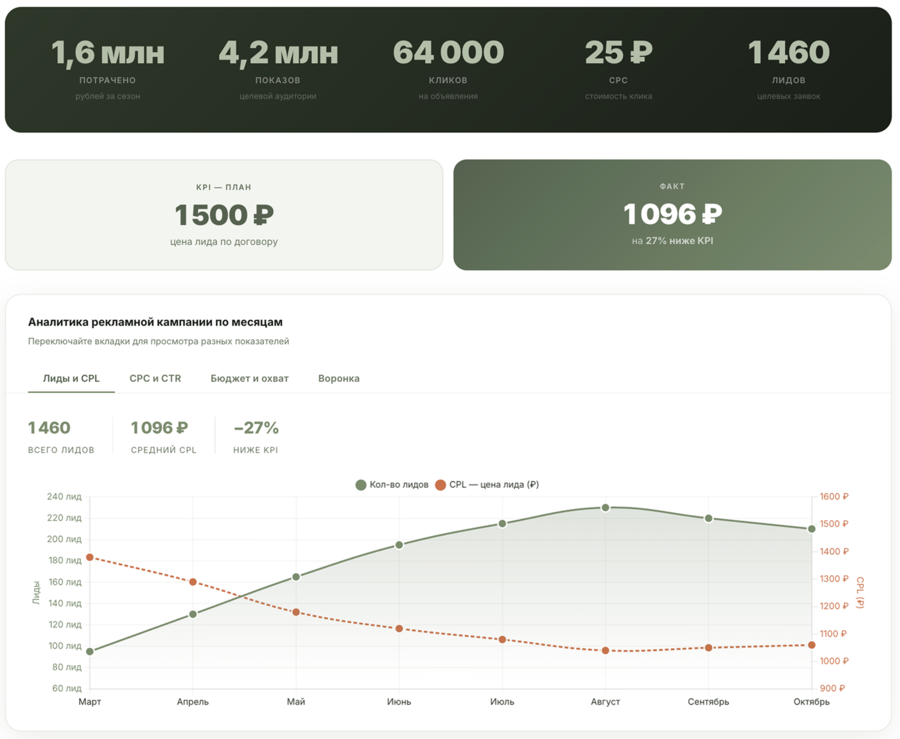Toggle the CPL — цена лида legend series
The image size is (900, 739).
[487, 485]
